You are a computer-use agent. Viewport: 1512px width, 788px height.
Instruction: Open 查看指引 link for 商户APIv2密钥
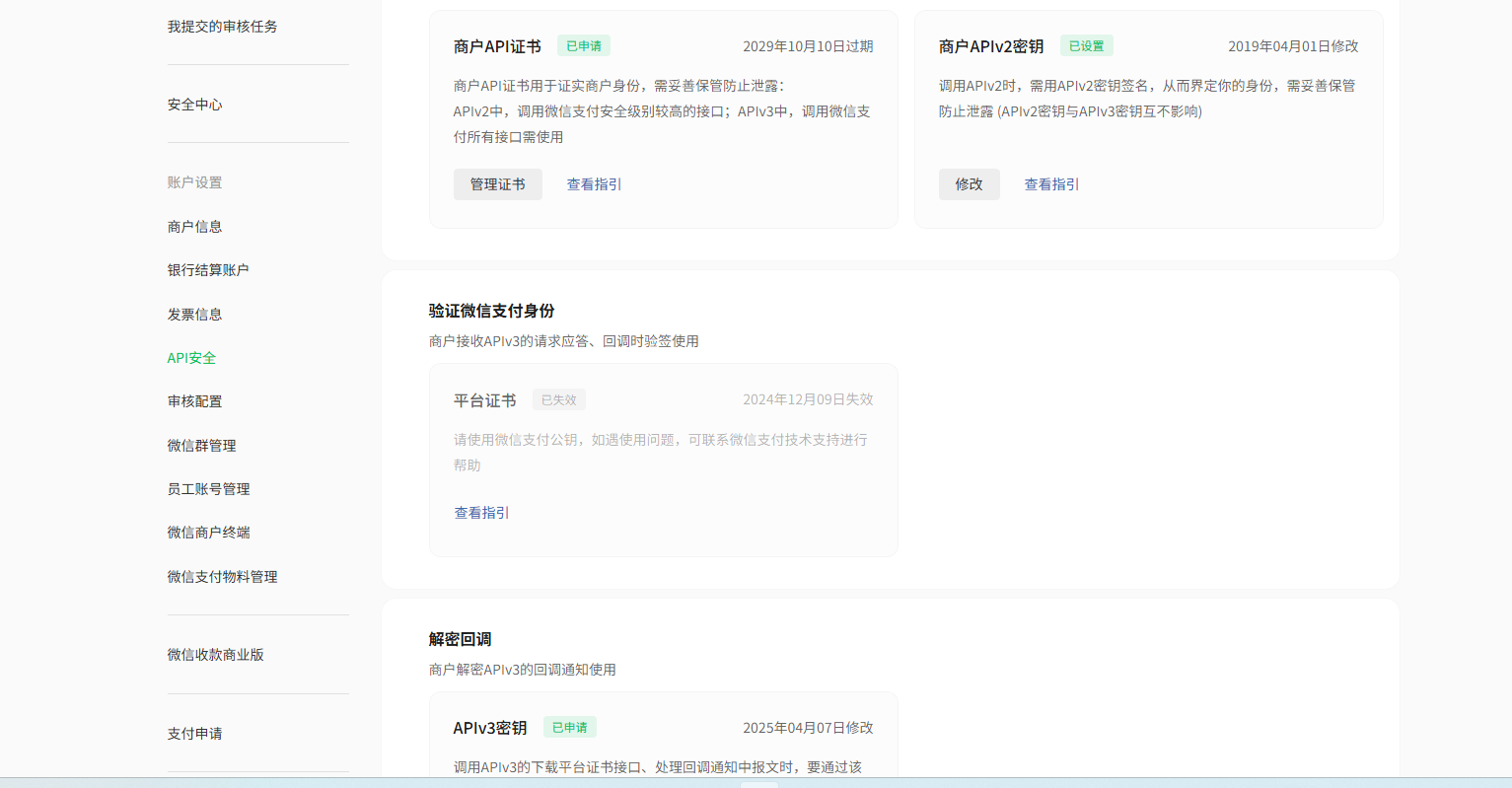1052,184
